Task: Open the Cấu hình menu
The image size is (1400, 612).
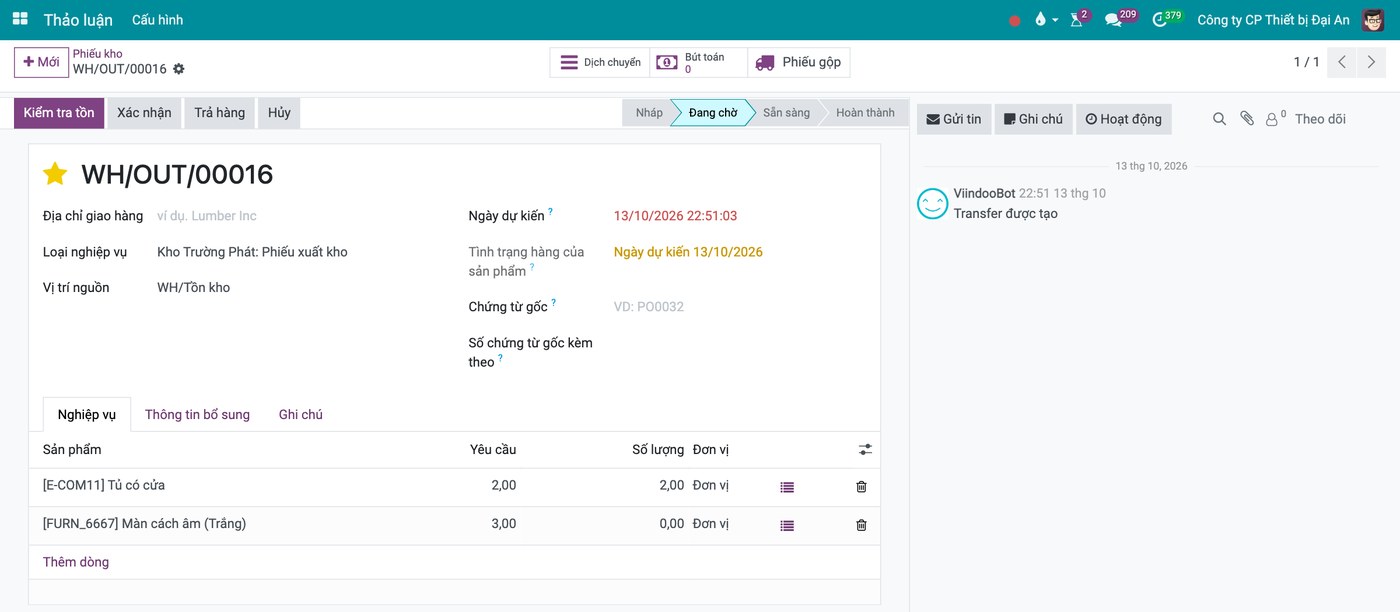Action: [157, 20]
